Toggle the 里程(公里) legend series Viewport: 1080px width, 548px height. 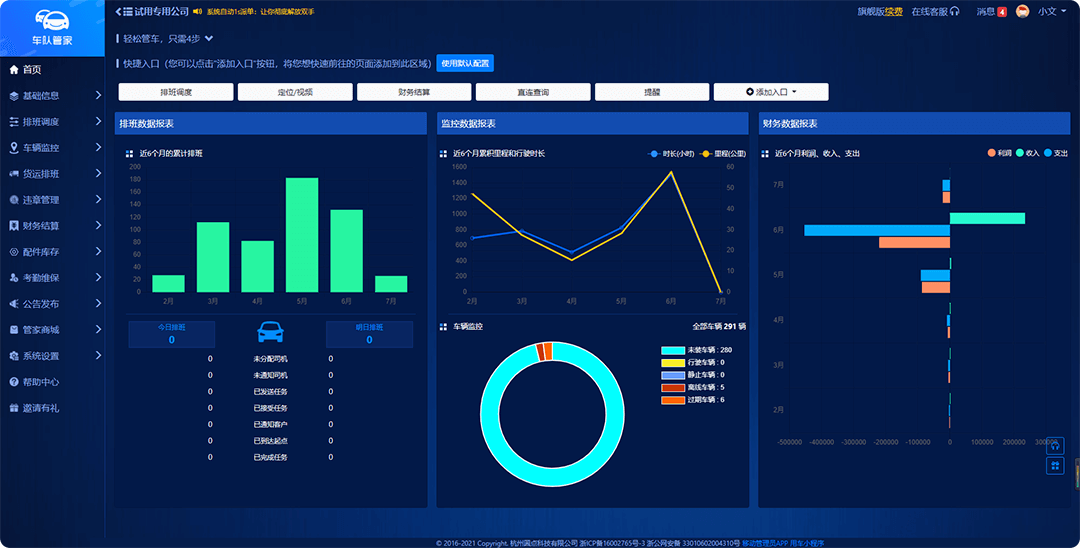point(722,154)
